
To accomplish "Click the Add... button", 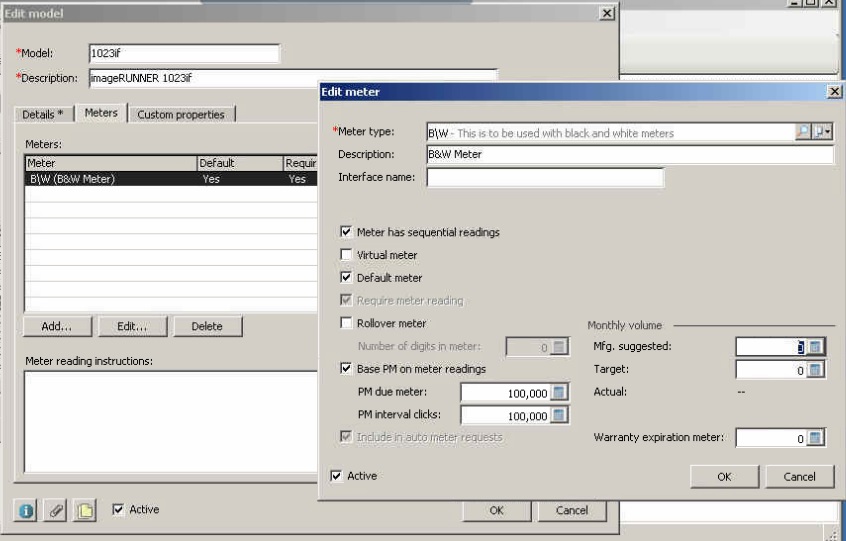I will pos(57,326).
